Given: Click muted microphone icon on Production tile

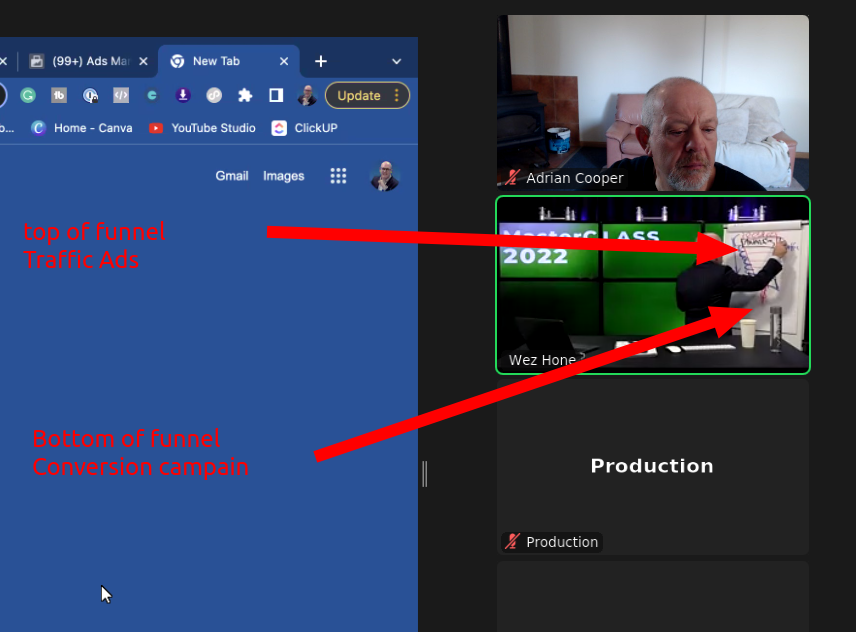Looking at the screenshot, I should [513, 542].
